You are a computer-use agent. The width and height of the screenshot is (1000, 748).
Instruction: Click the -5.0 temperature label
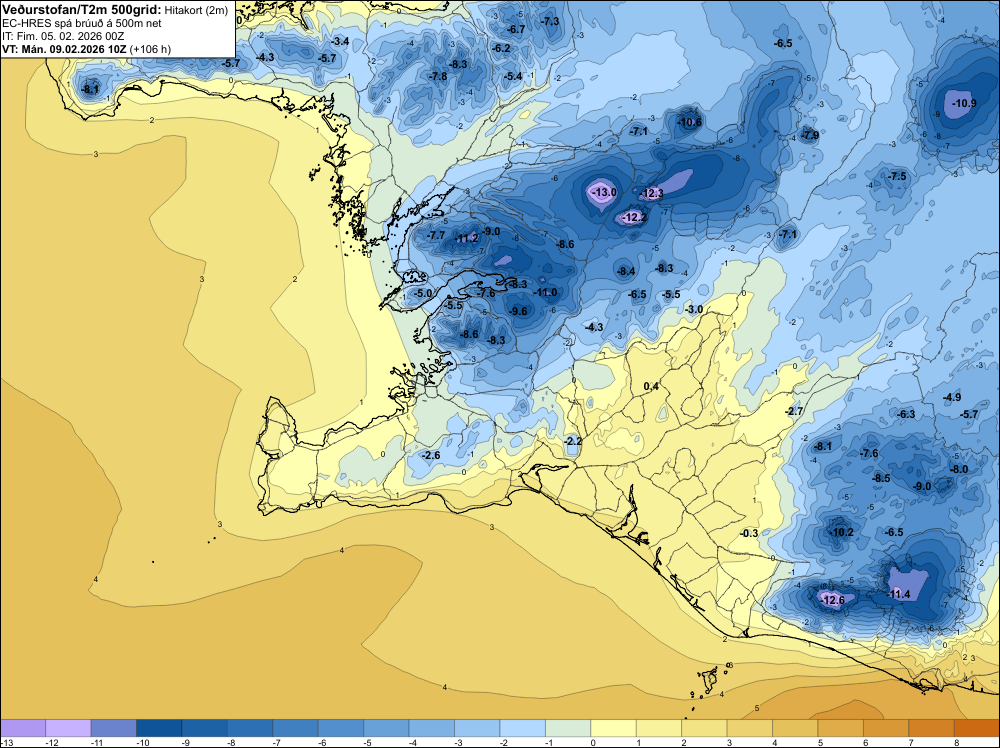click(423, 293)
